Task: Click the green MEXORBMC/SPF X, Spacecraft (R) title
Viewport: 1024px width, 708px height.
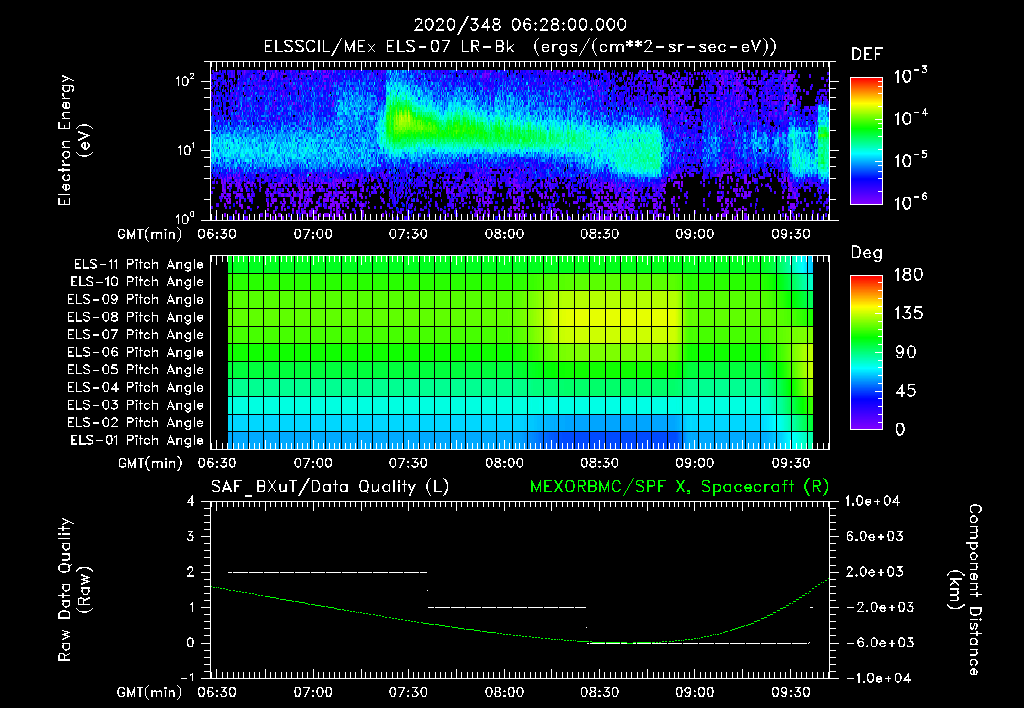Action: pos(679,487)
